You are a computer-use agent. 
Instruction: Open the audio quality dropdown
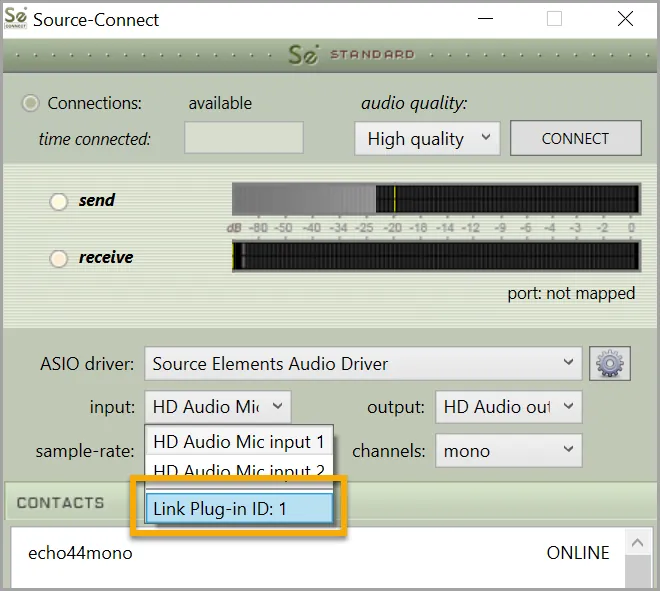tap(427, 138)
